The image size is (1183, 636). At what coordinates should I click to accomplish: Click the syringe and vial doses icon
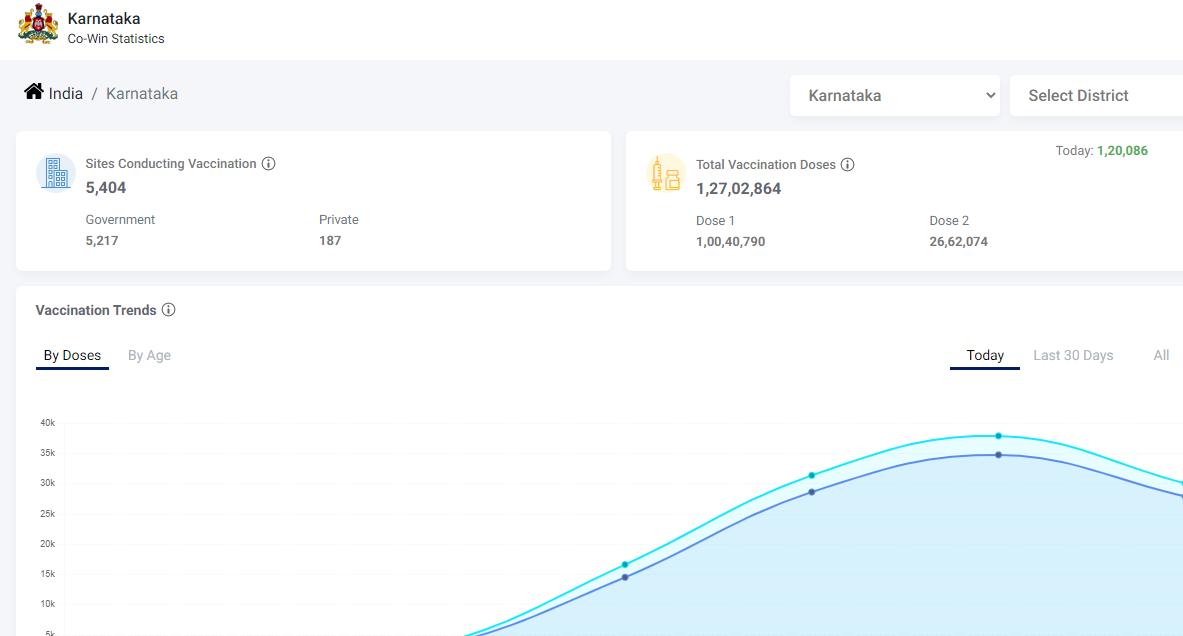[x=665, y=174]
